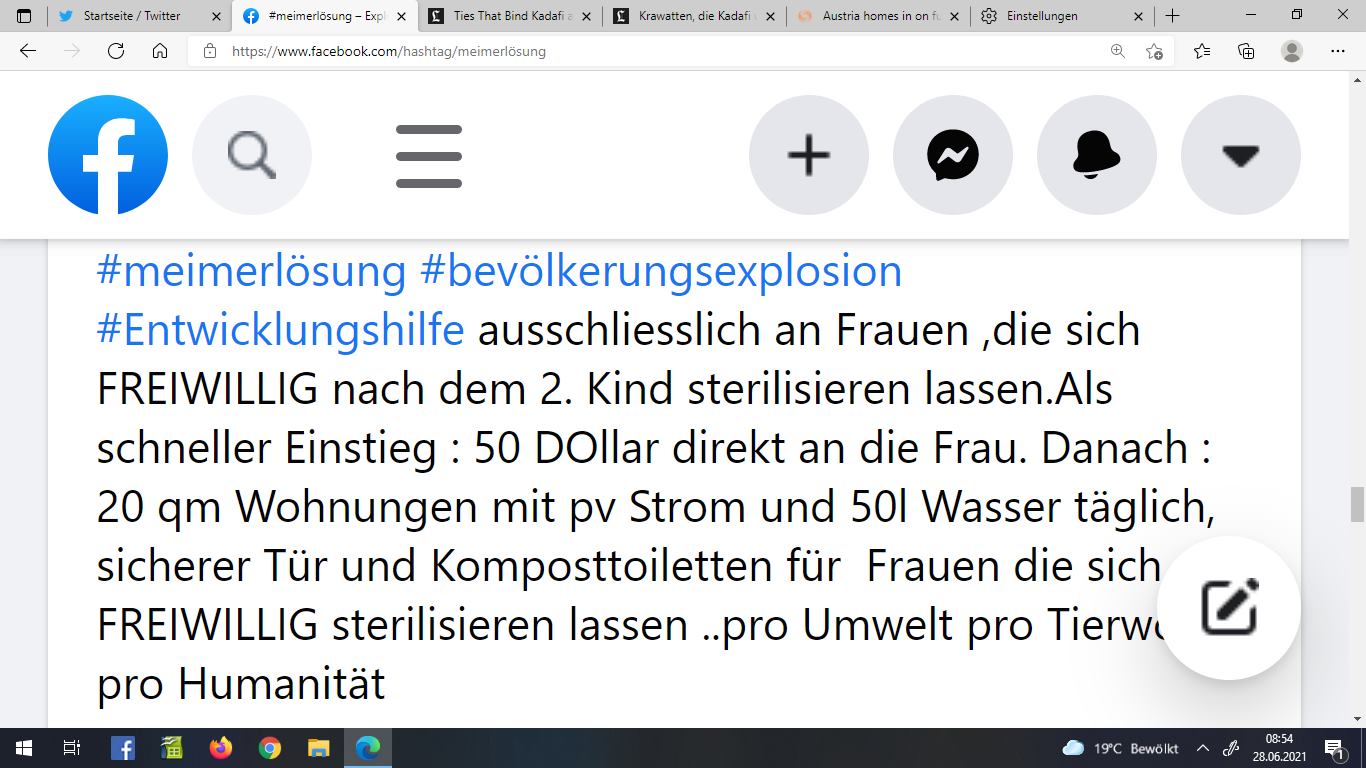Click the plus Create button
The height and width of the screenshot is (768, 1366).
809,155
